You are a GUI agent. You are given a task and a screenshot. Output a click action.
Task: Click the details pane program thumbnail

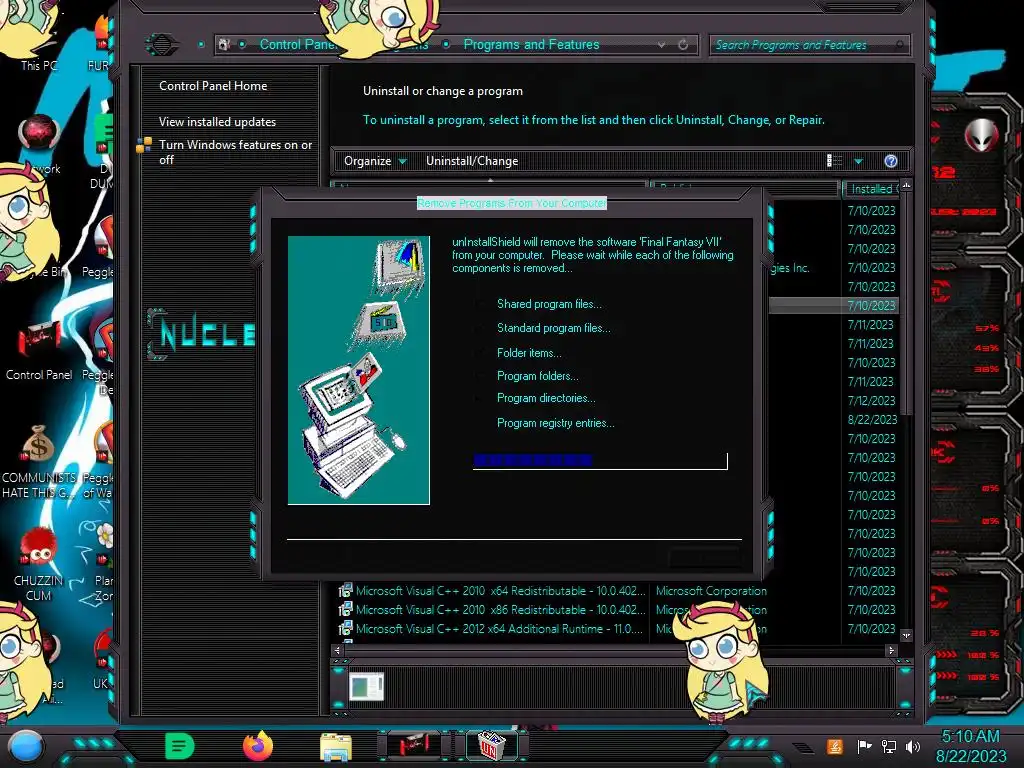click(x=366, y=687)
